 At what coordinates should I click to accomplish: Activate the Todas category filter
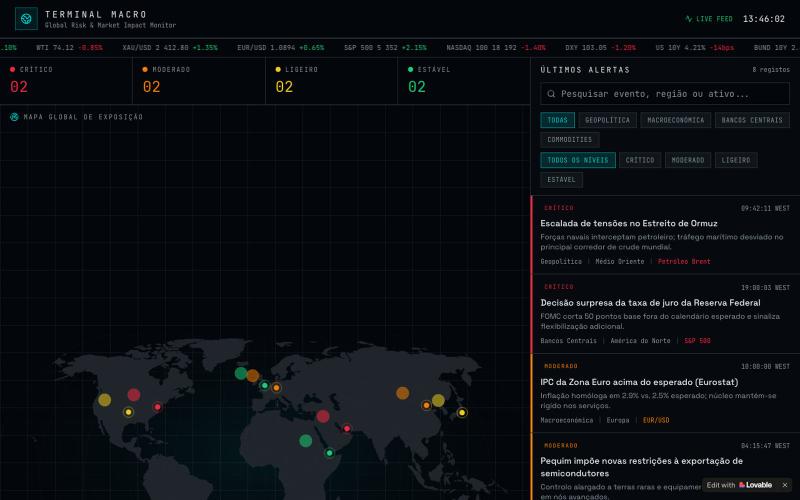pos(557,120)
